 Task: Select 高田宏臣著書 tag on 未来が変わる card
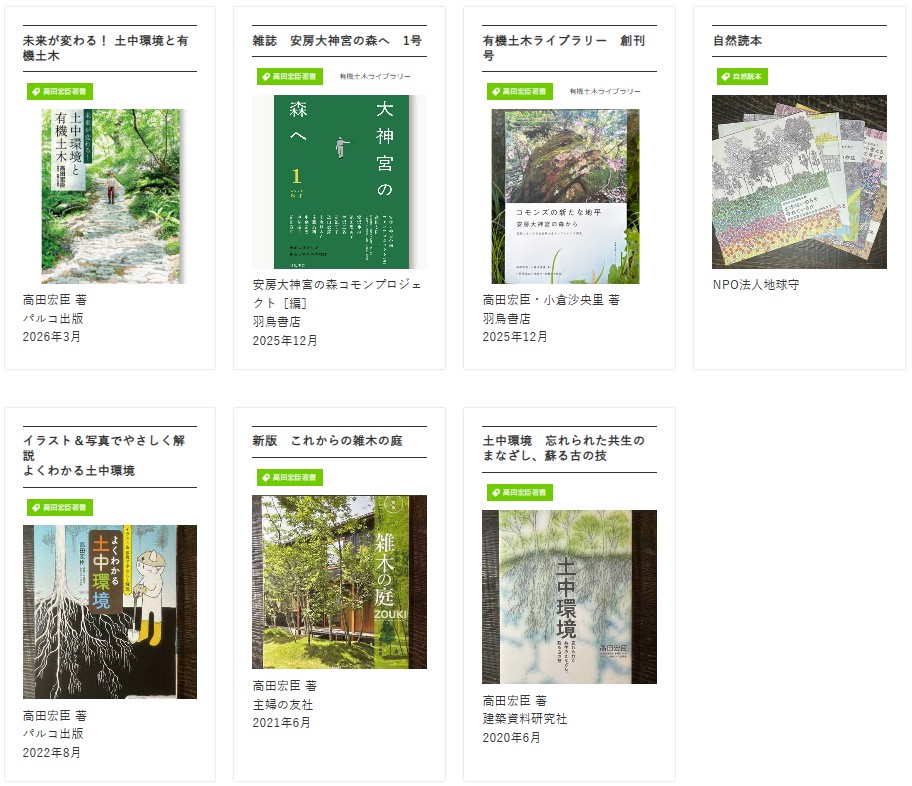pos(60,91)
